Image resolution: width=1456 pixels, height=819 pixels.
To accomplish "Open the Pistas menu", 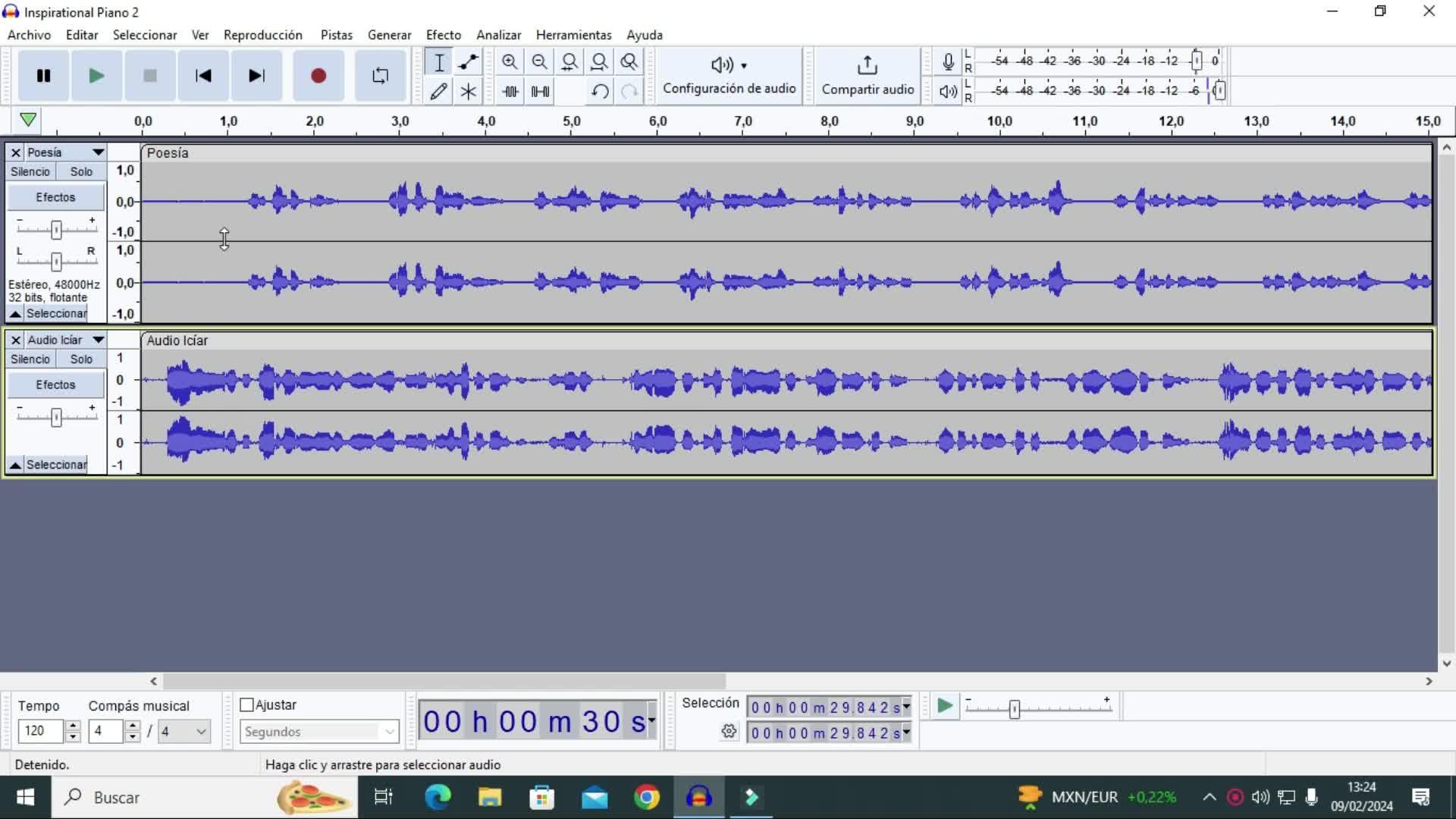I will pos(336,35).
